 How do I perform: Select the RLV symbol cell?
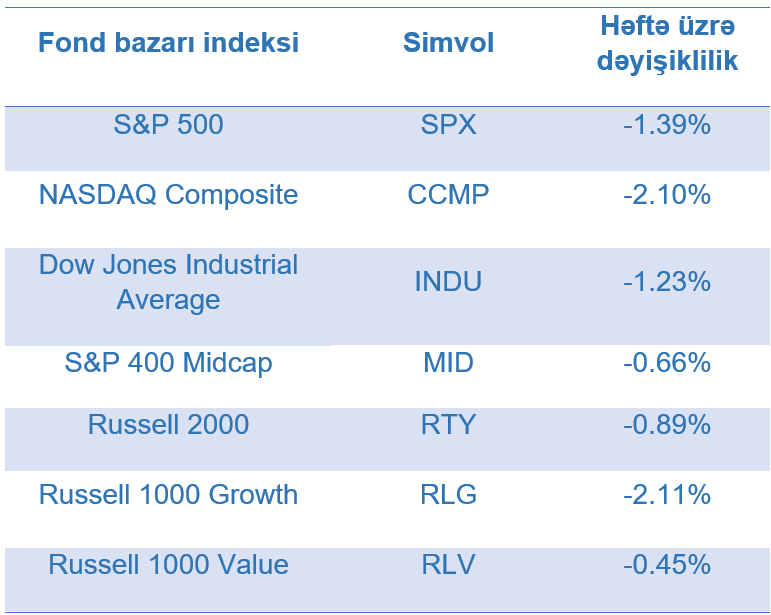(x=448, y=564)
